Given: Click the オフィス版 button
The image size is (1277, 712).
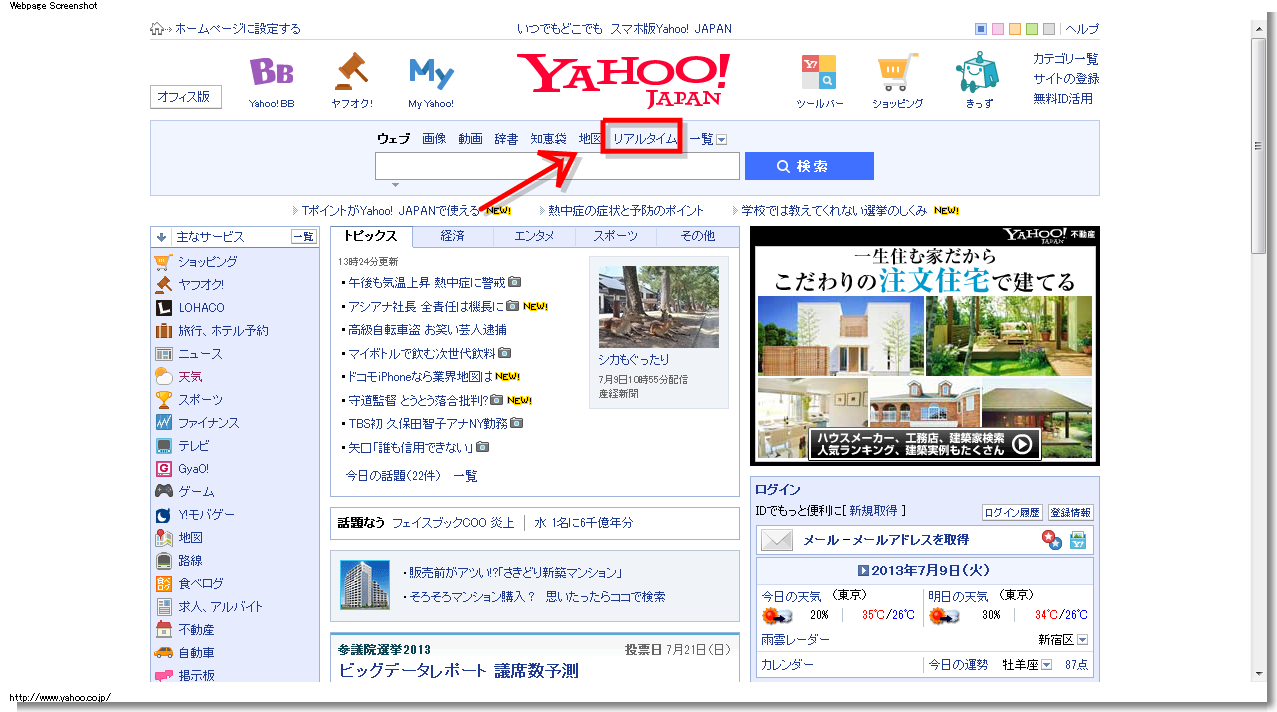Looking at the screenshot, I should (186, 97).
